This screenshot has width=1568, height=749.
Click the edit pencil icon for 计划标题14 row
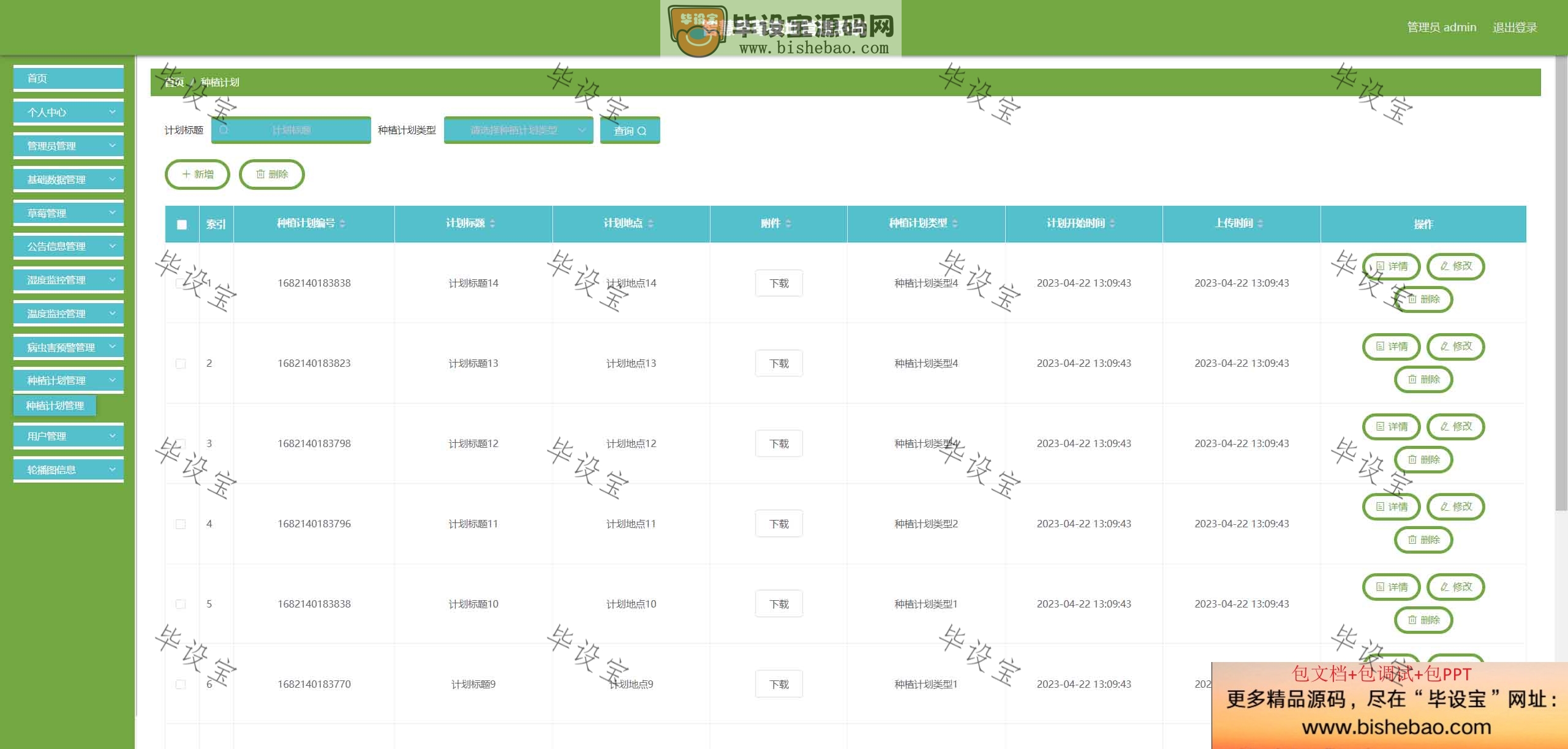[x=1444, y=266]
